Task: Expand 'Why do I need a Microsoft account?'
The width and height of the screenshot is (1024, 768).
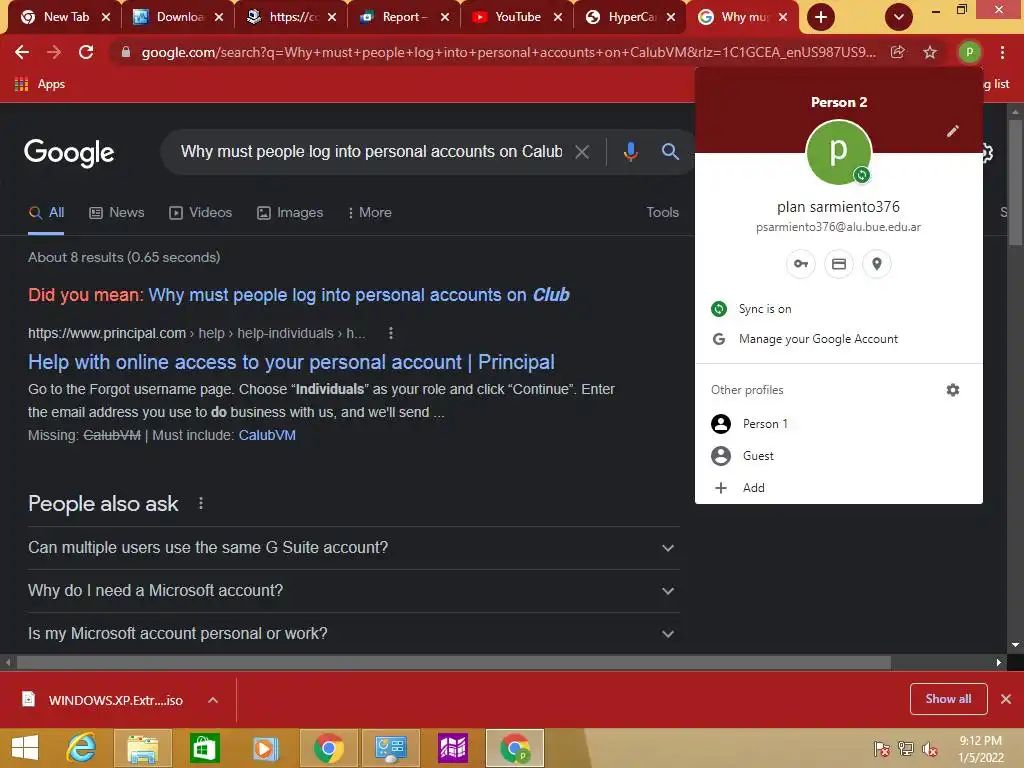Action: pos(353,591)
